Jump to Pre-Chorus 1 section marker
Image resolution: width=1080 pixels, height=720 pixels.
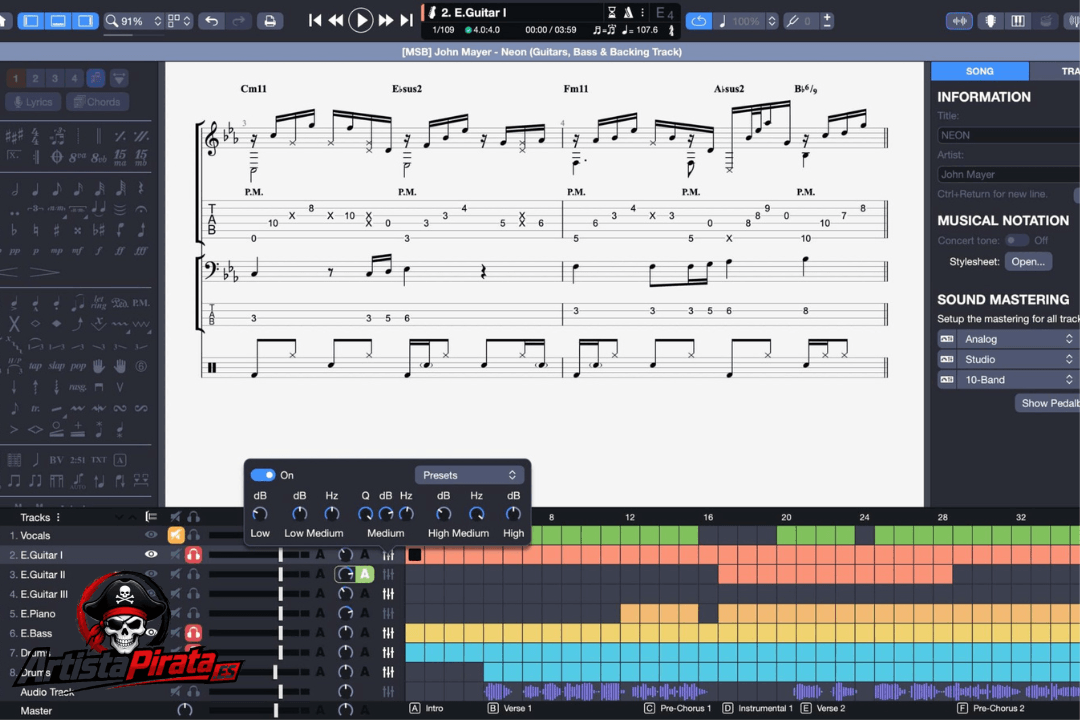click(x=678, y=708)
